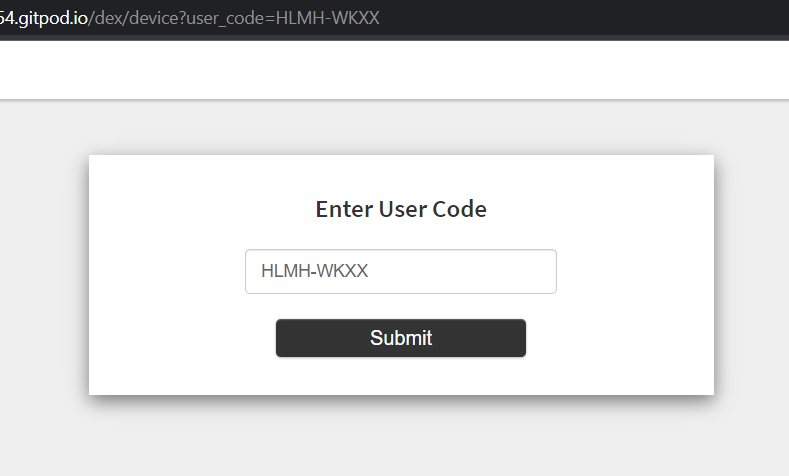Click the word User in the heading
This screenshot has width=789, height=476.
tap(403, 209)
